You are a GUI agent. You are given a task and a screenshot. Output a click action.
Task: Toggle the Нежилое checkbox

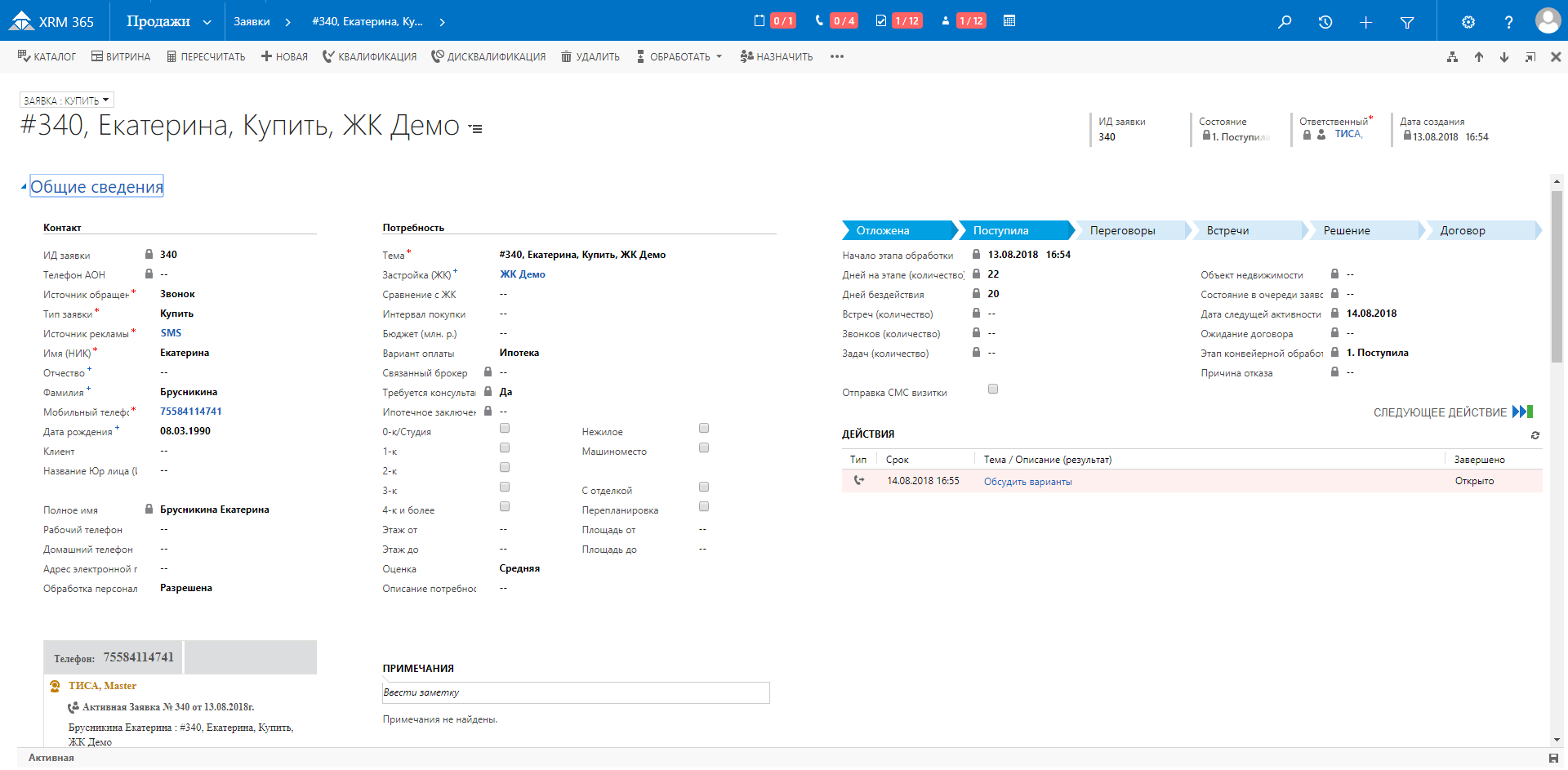[x=704, y=428]
